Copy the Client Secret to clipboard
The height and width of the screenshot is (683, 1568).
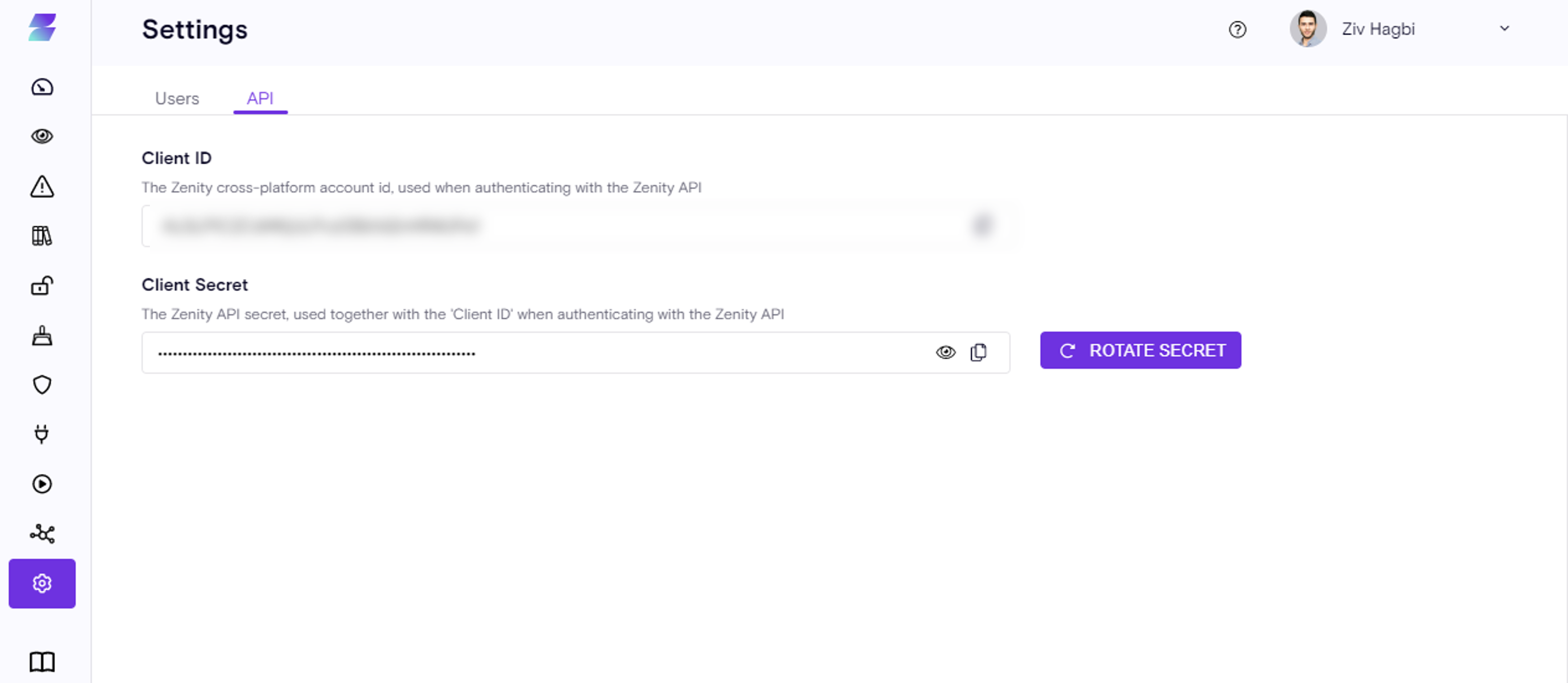[x=978, y=353]
